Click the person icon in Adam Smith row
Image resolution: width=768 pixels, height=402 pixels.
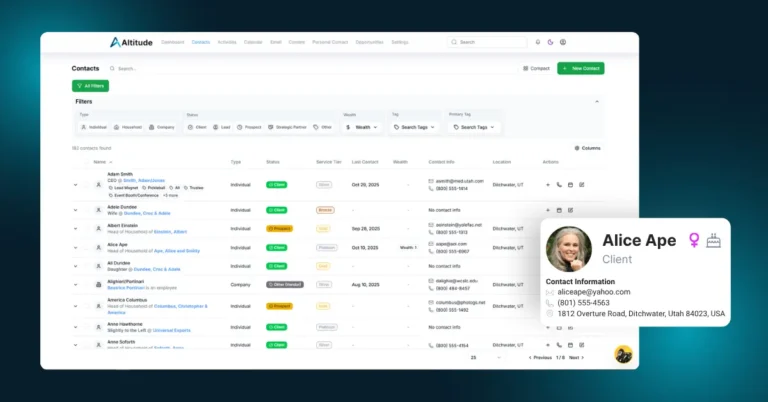click(98, 185)
